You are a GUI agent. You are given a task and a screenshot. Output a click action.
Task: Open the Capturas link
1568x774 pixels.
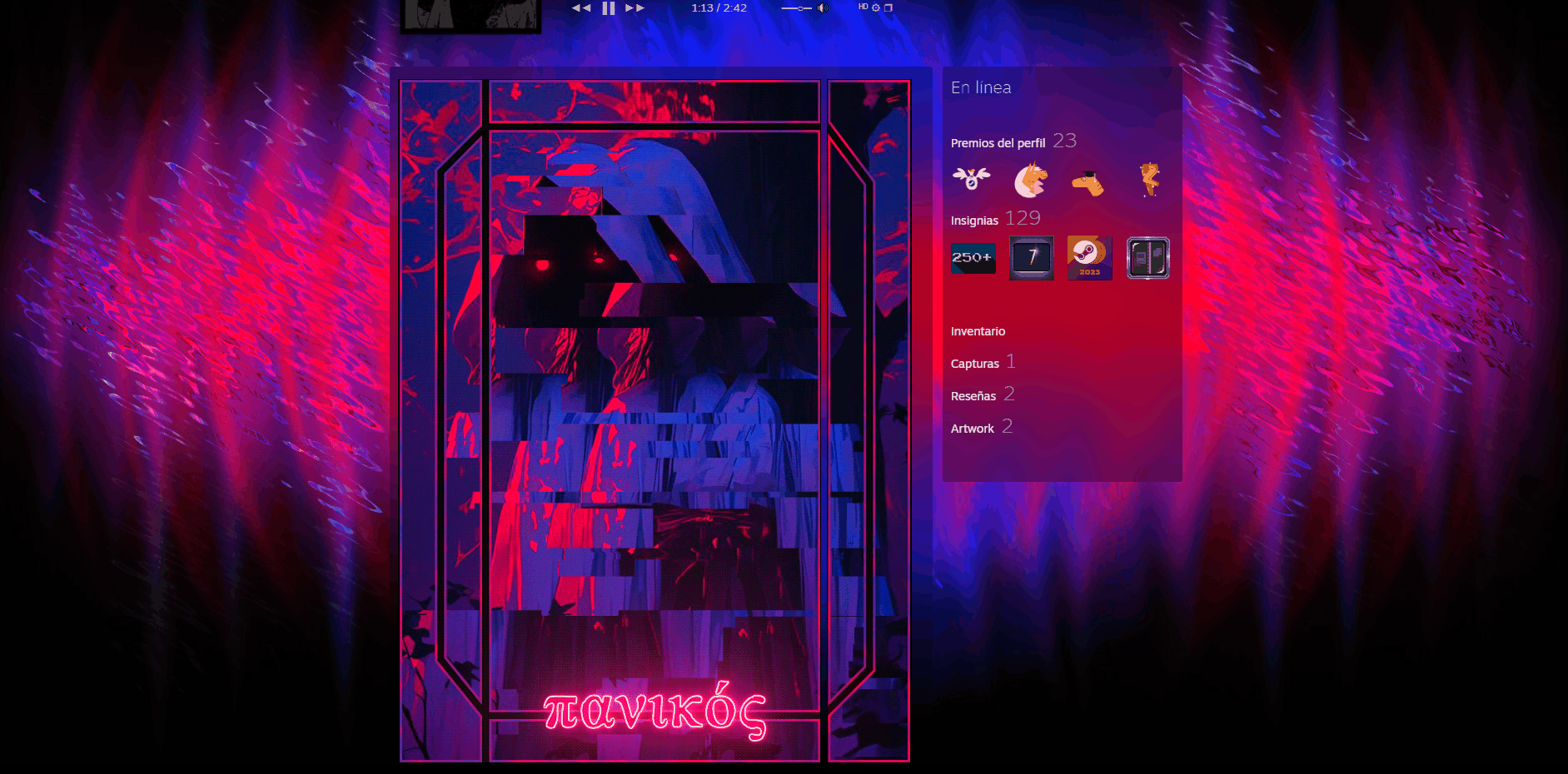(975, 364)
